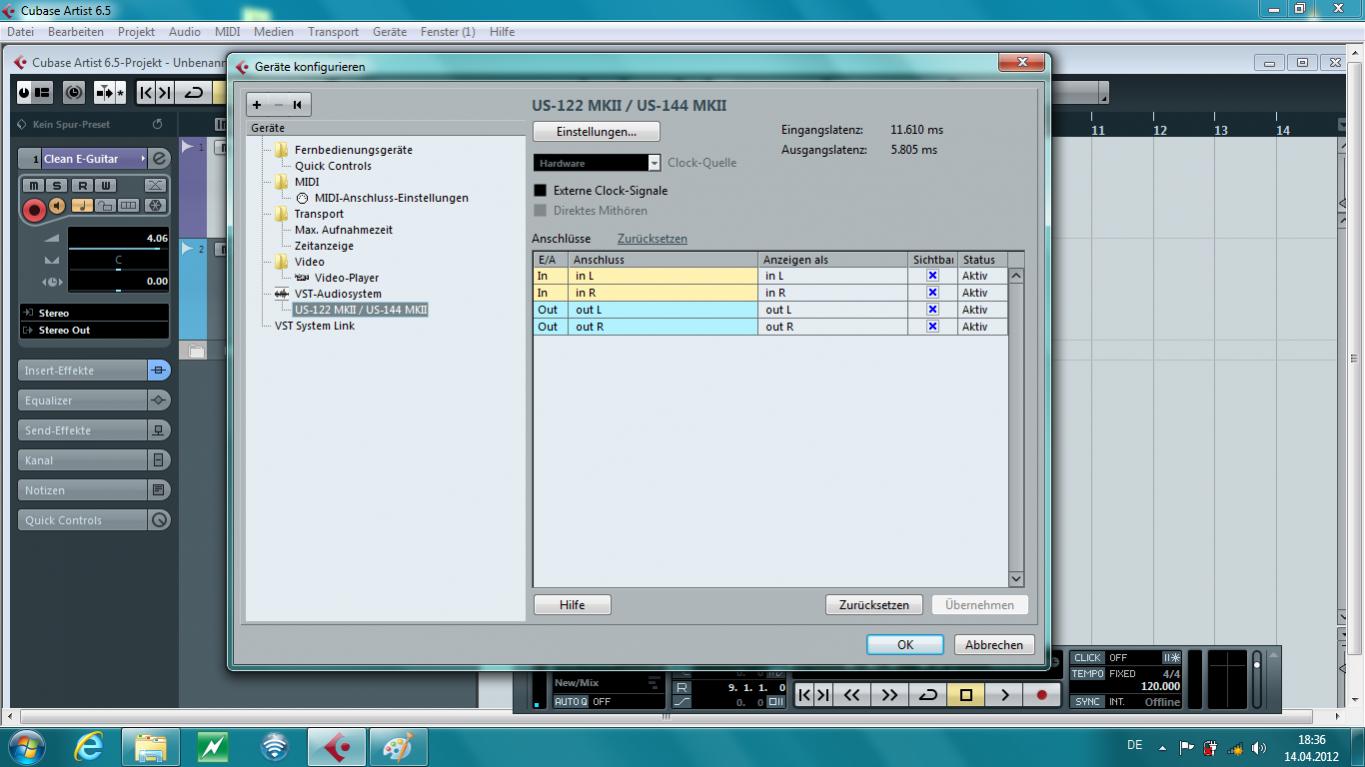The height and width of the screenshot is (767, 1365).
Task: Click the record button in transport panel
Action: 1041,695
